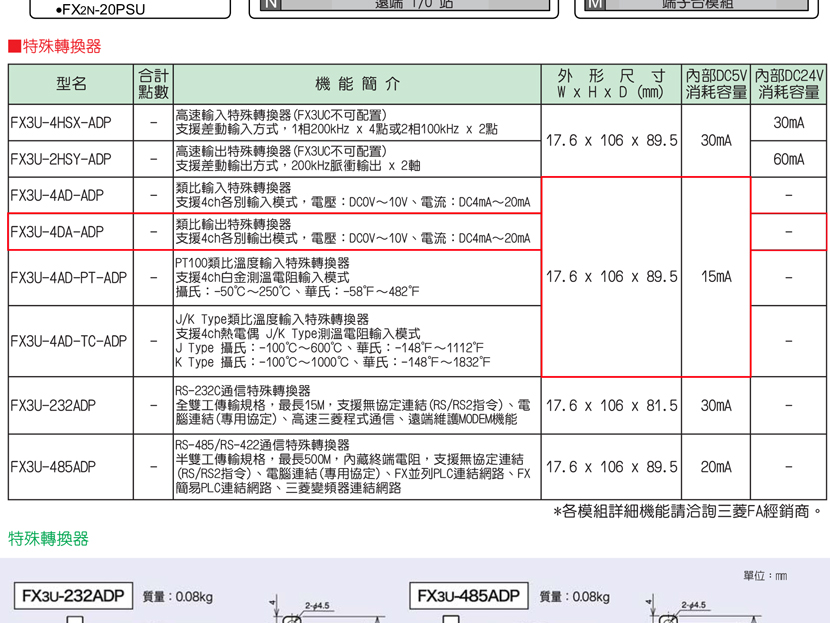Click the 類比輸入特殊轉換器 description text
The height and width of the screenshot is (623, 830).
click(353, 195)
